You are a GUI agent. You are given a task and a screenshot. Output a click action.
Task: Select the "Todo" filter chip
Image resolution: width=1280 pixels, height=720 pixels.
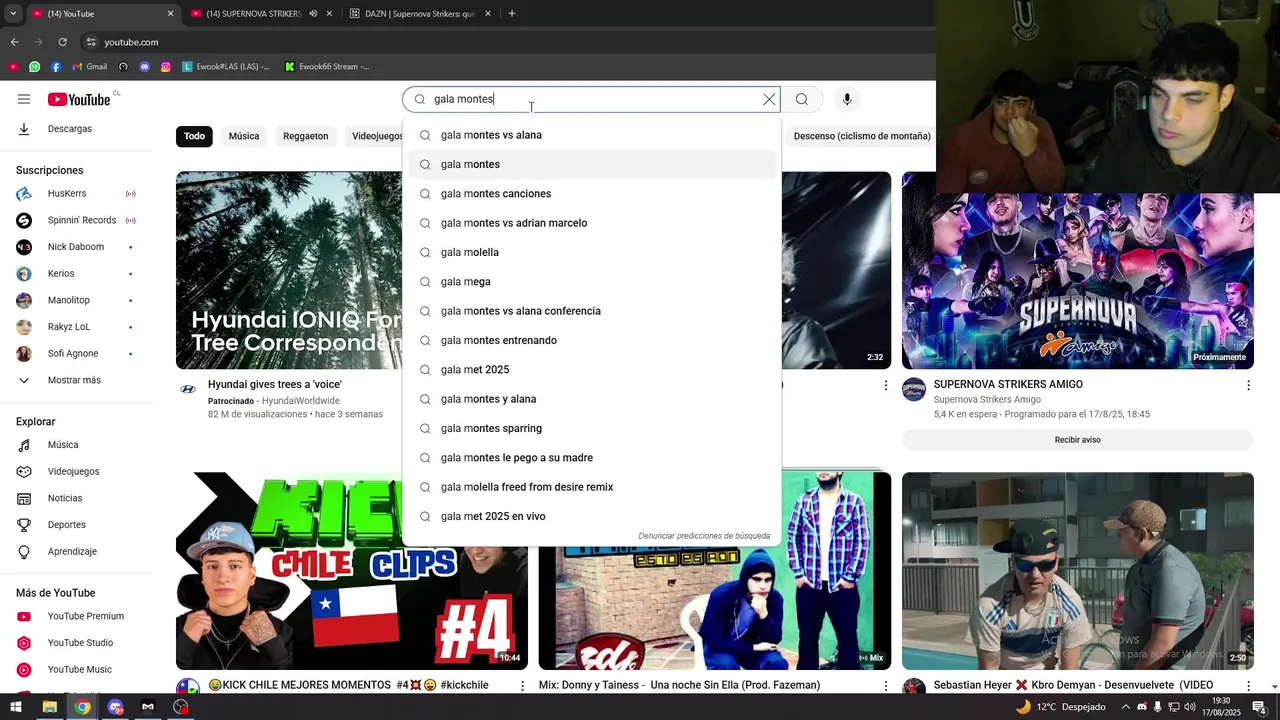[194, 136]
